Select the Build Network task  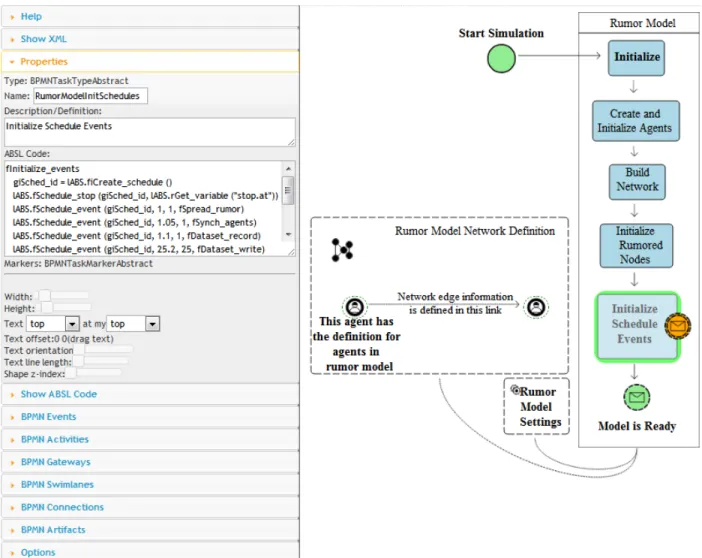(637, 182)
